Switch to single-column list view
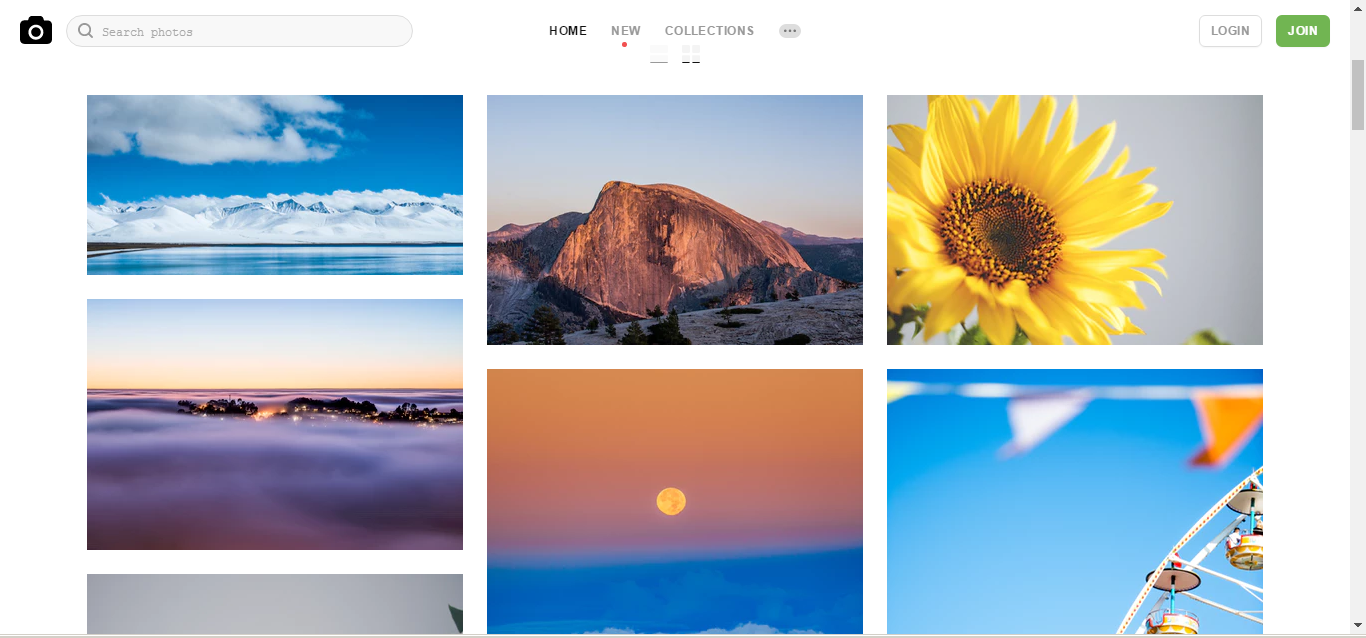Viewport: 1366px width, 638px height. click(659, 54)
